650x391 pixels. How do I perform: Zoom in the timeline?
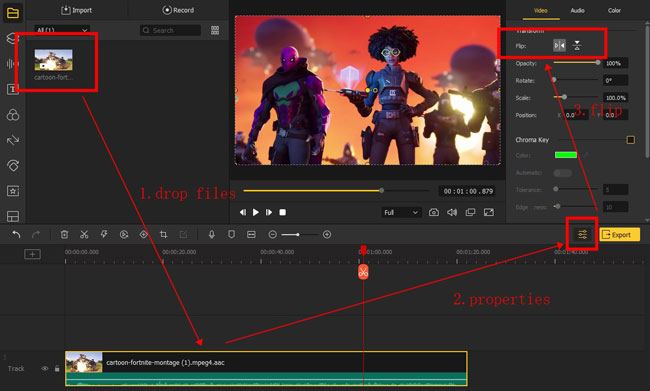(327, 235)
